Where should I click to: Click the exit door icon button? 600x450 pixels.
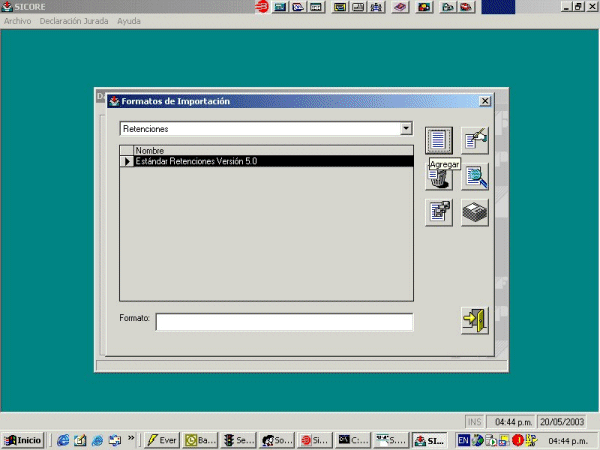pos(474,320)
